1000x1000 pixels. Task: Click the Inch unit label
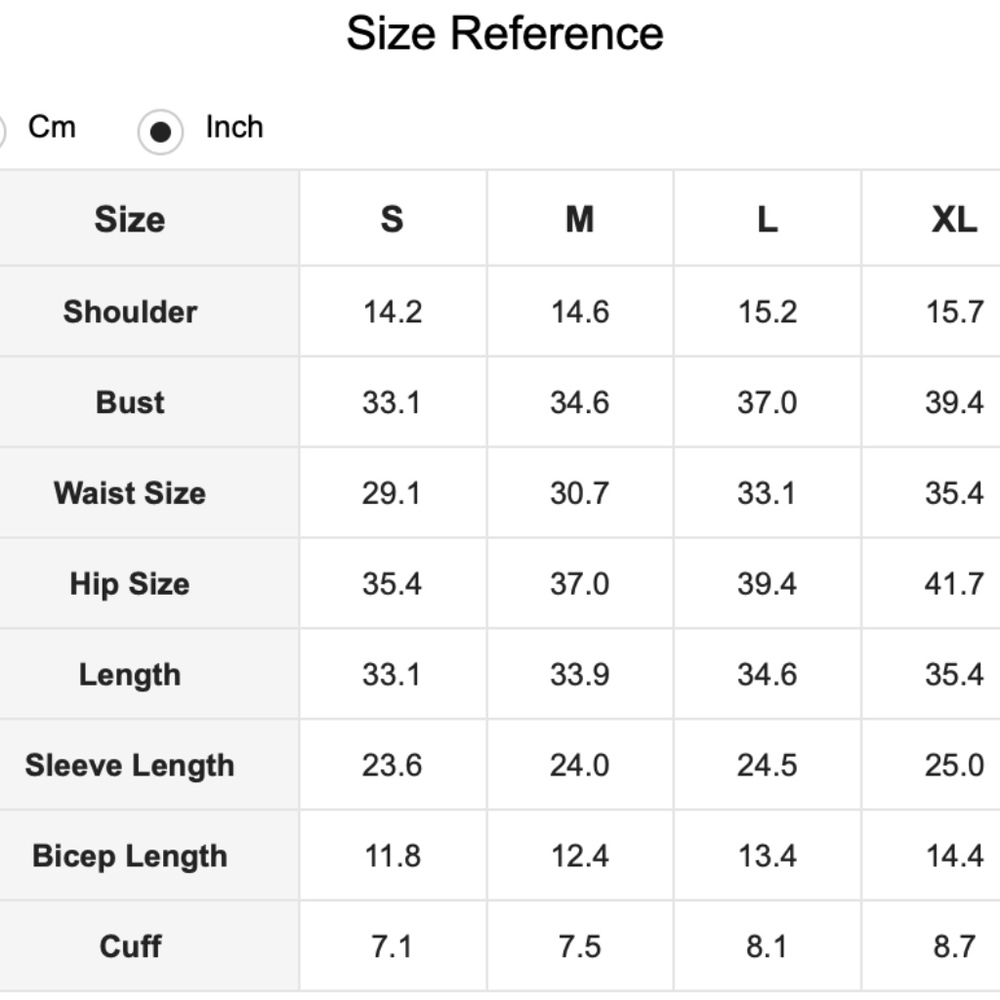point(234,127)
